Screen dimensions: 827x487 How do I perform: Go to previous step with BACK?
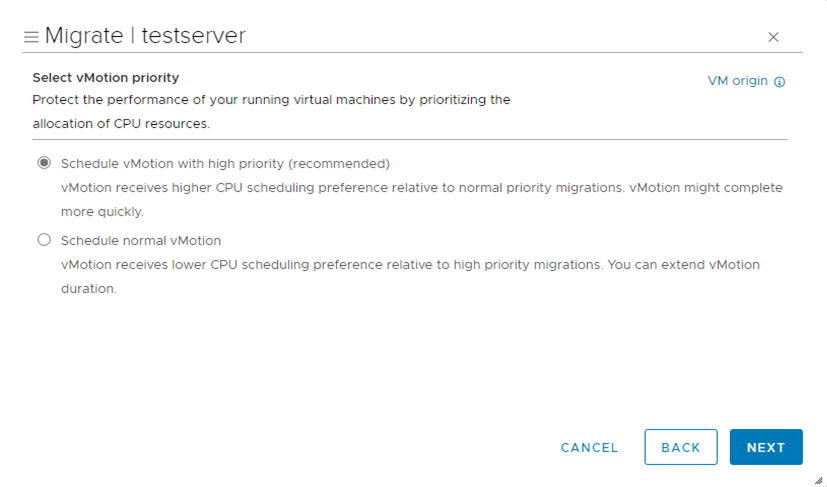click(x=680, y=447)
